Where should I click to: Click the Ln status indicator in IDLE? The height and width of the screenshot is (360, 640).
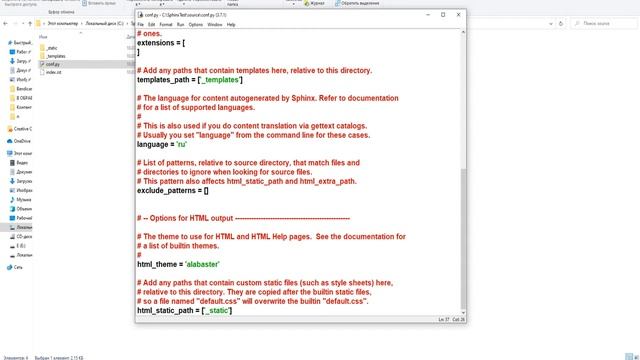(x=444, y=320)
